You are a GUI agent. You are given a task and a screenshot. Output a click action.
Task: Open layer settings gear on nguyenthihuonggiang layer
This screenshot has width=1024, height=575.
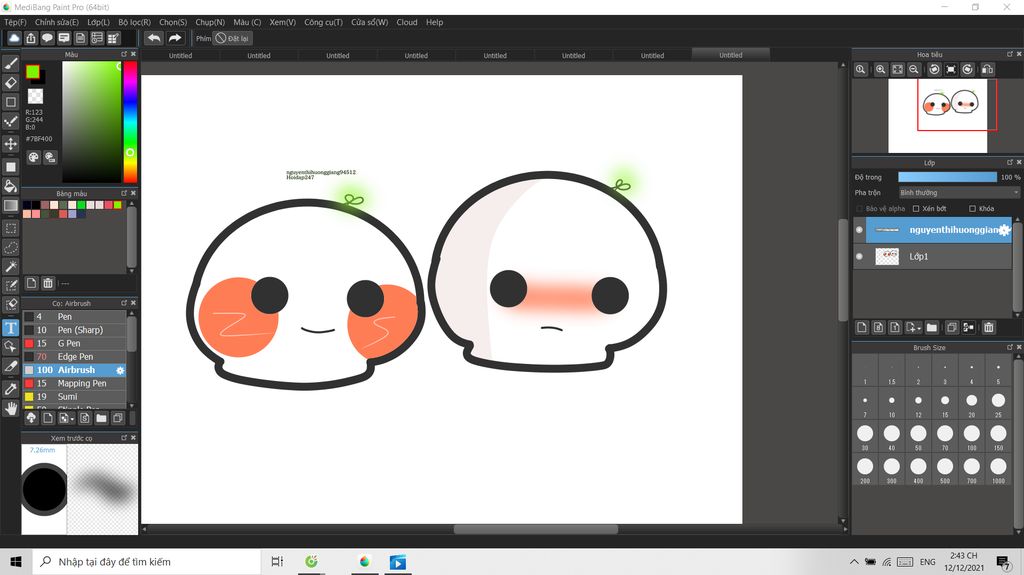(1004, 229)
